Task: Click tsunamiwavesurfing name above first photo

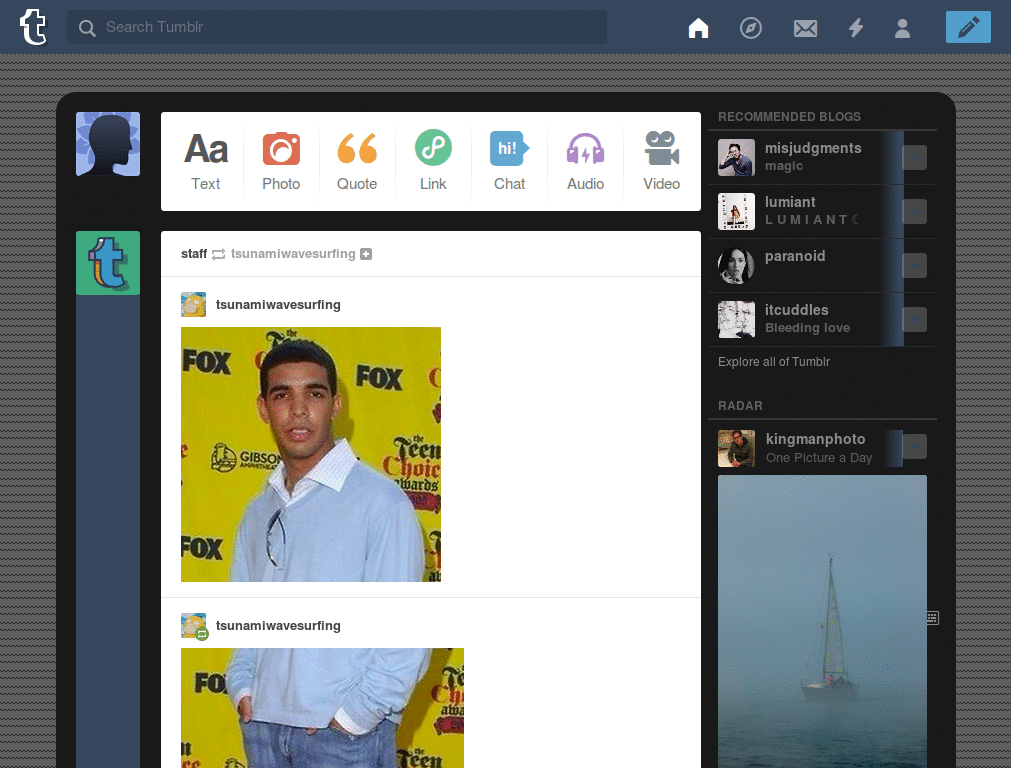Action: 278,305
